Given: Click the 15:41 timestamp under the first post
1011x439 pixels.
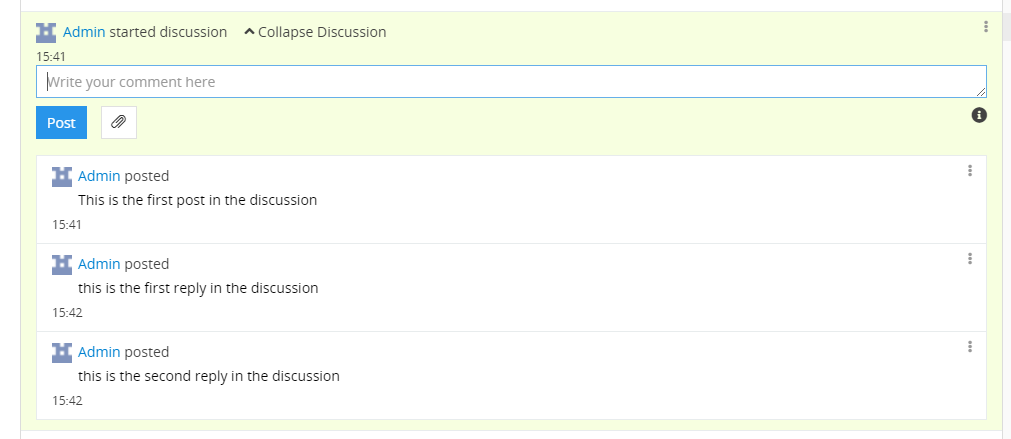Looking at the screenshot, I should click(67, 224).
